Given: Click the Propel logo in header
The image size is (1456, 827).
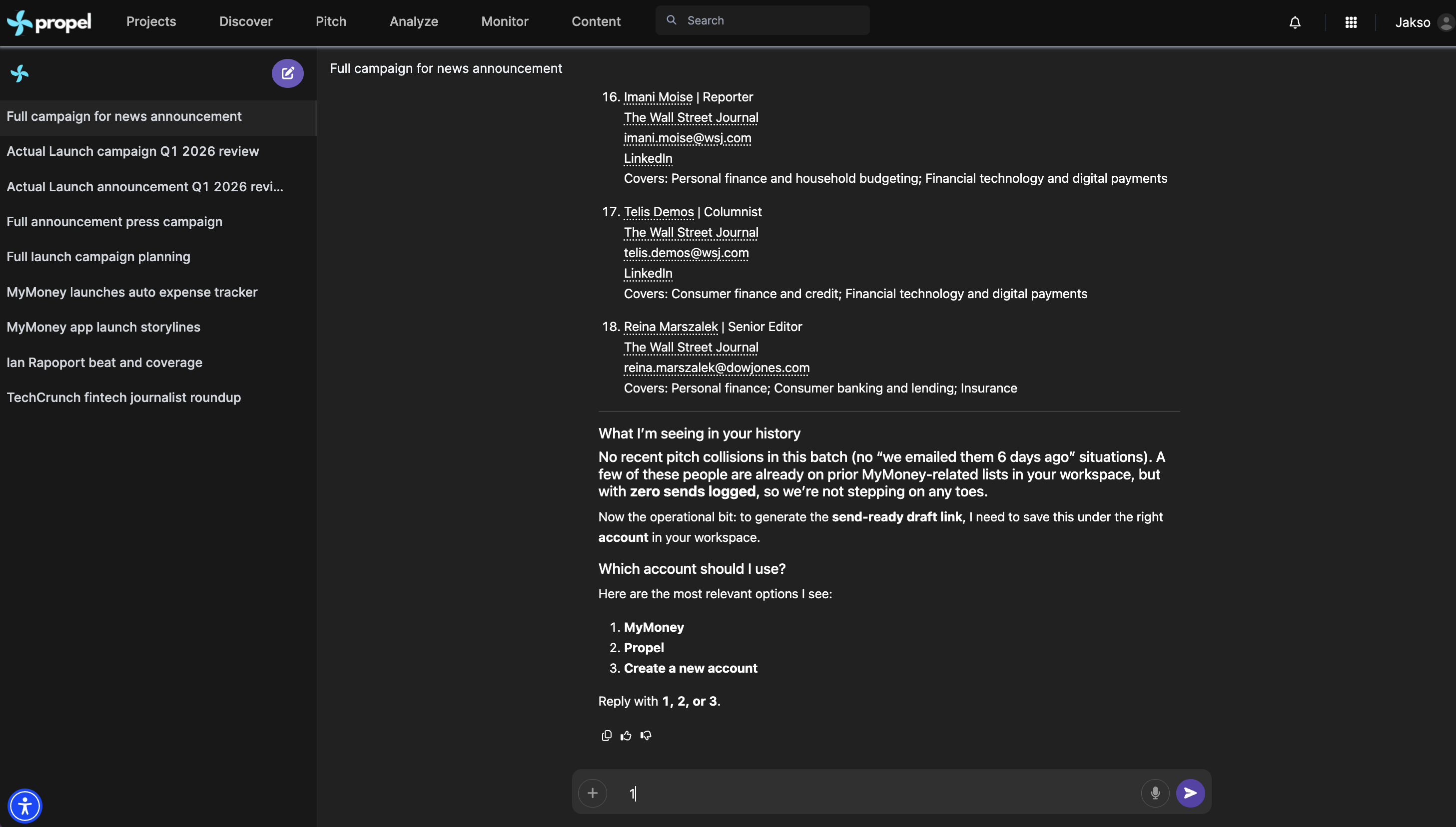Looking at the screenshot, I should tap(49, 22).
